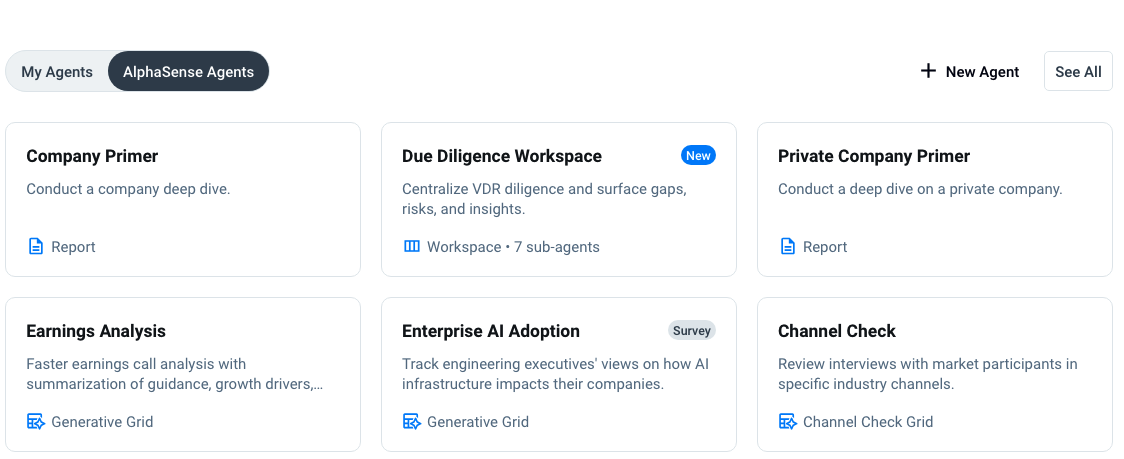This screenshot has height=459, width=1124.
Task: Switch to the My Agents tab
Action: 57,72
